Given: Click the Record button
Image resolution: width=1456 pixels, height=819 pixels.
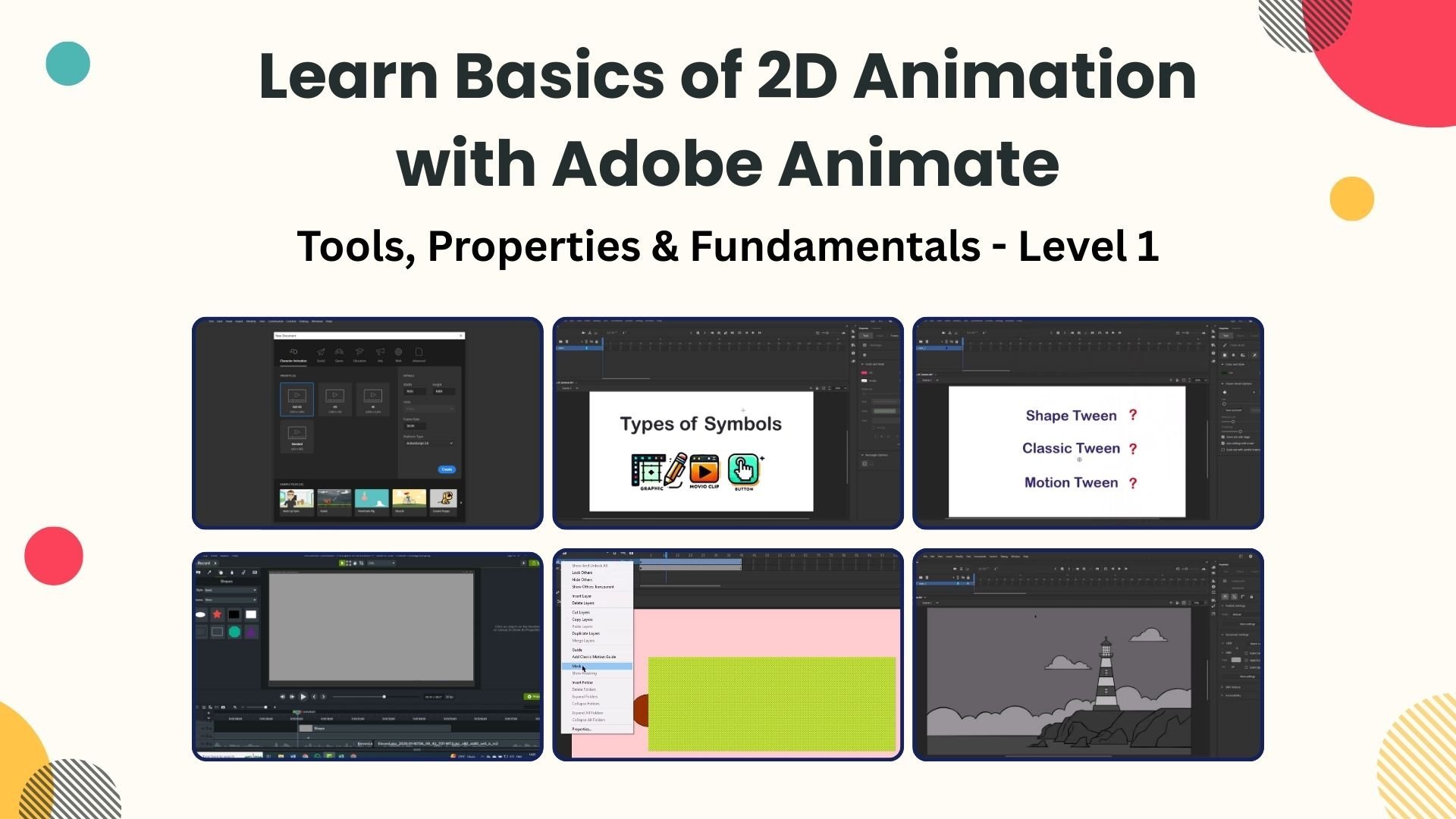Looking at the screenshot, I should tap(205, 563).
